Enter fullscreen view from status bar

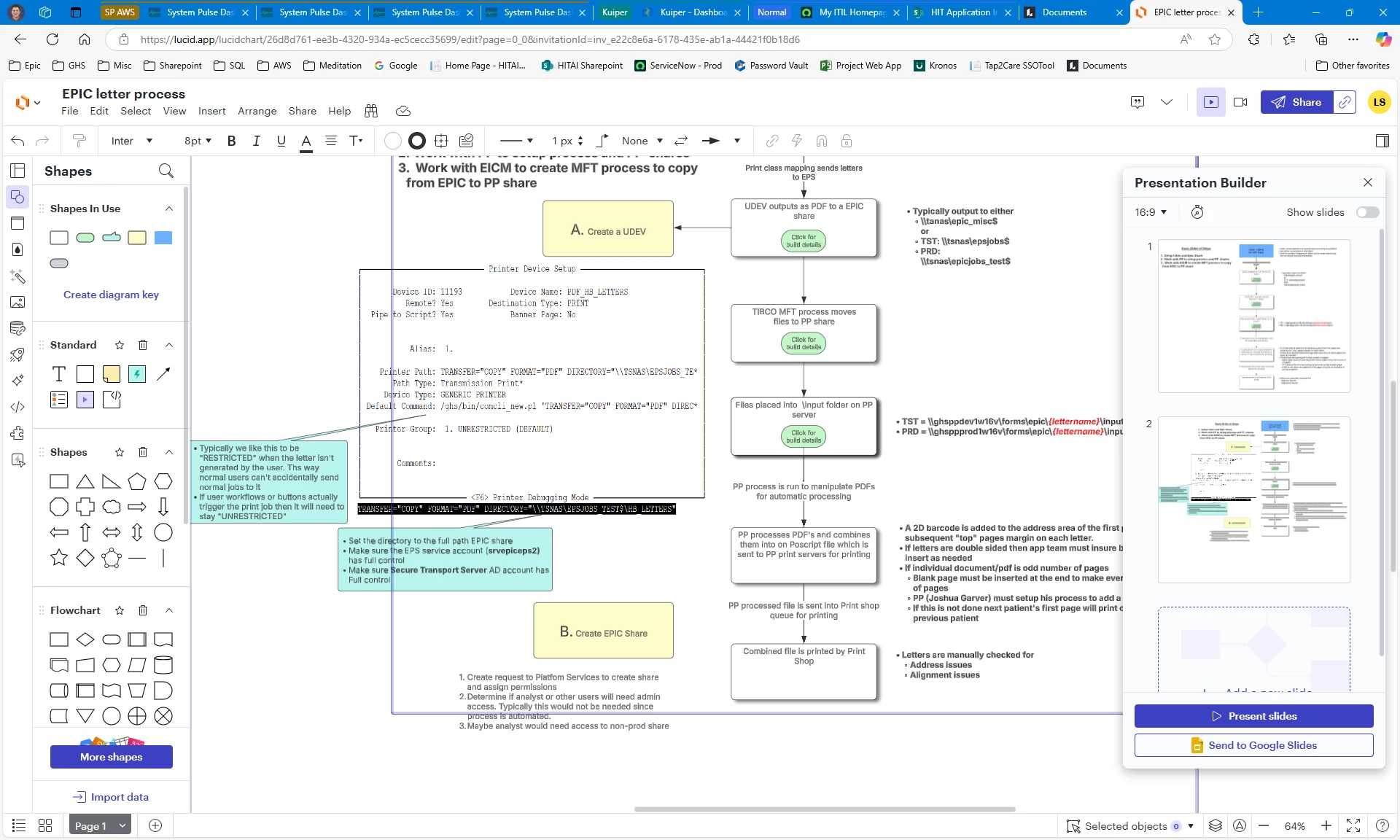tap(1353, 825)
